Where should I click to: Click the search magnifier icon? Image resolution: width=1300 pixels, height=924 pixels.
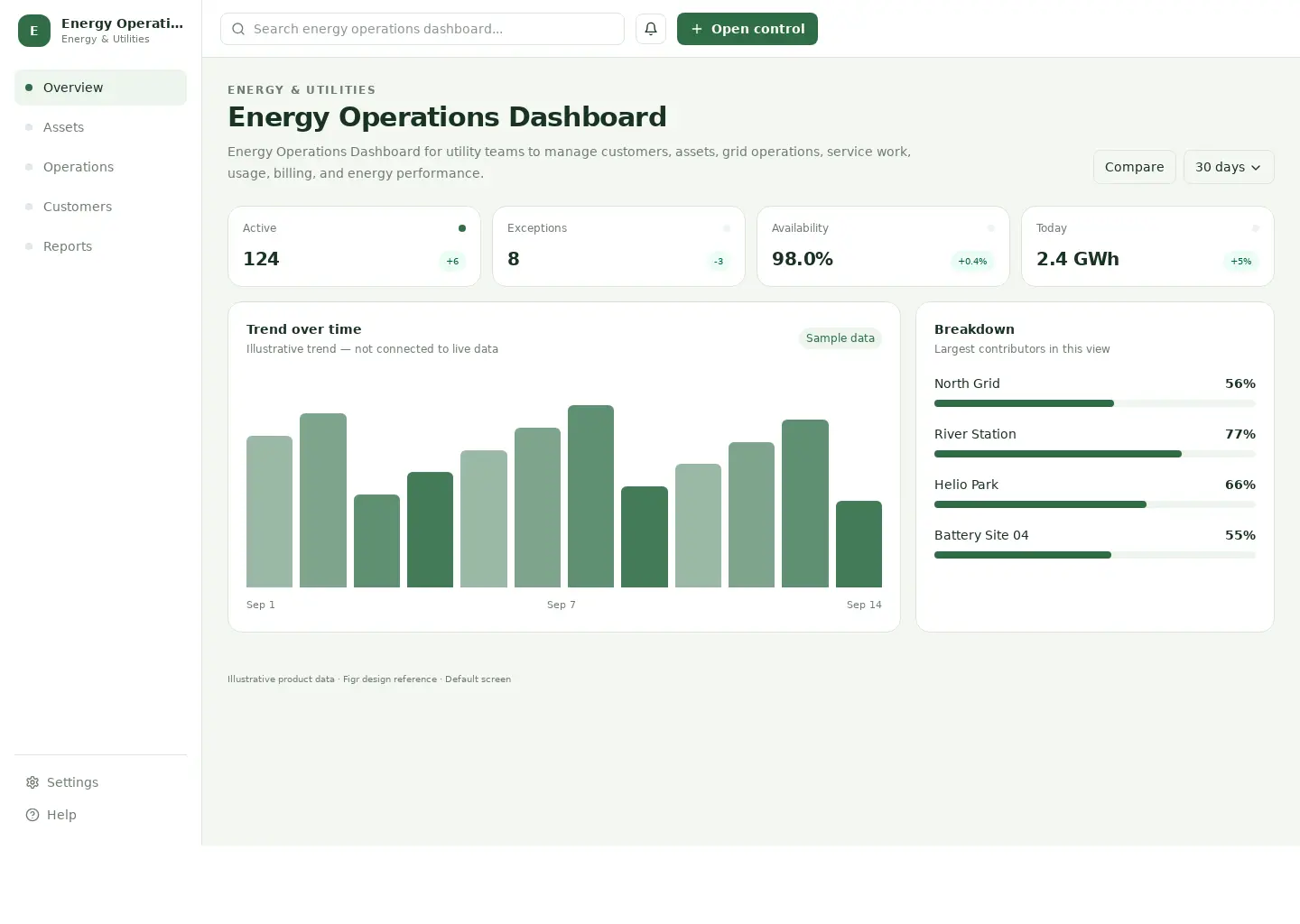point(238,29)
